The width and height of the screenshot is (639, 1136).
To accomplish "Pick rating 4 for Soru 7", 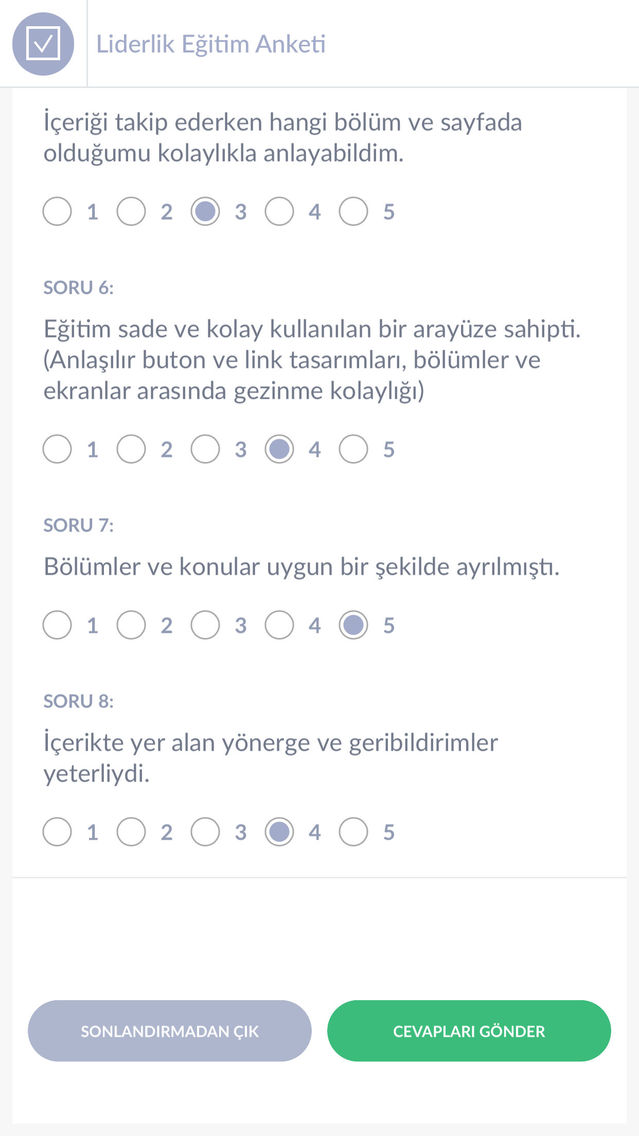I will (279, 626).
